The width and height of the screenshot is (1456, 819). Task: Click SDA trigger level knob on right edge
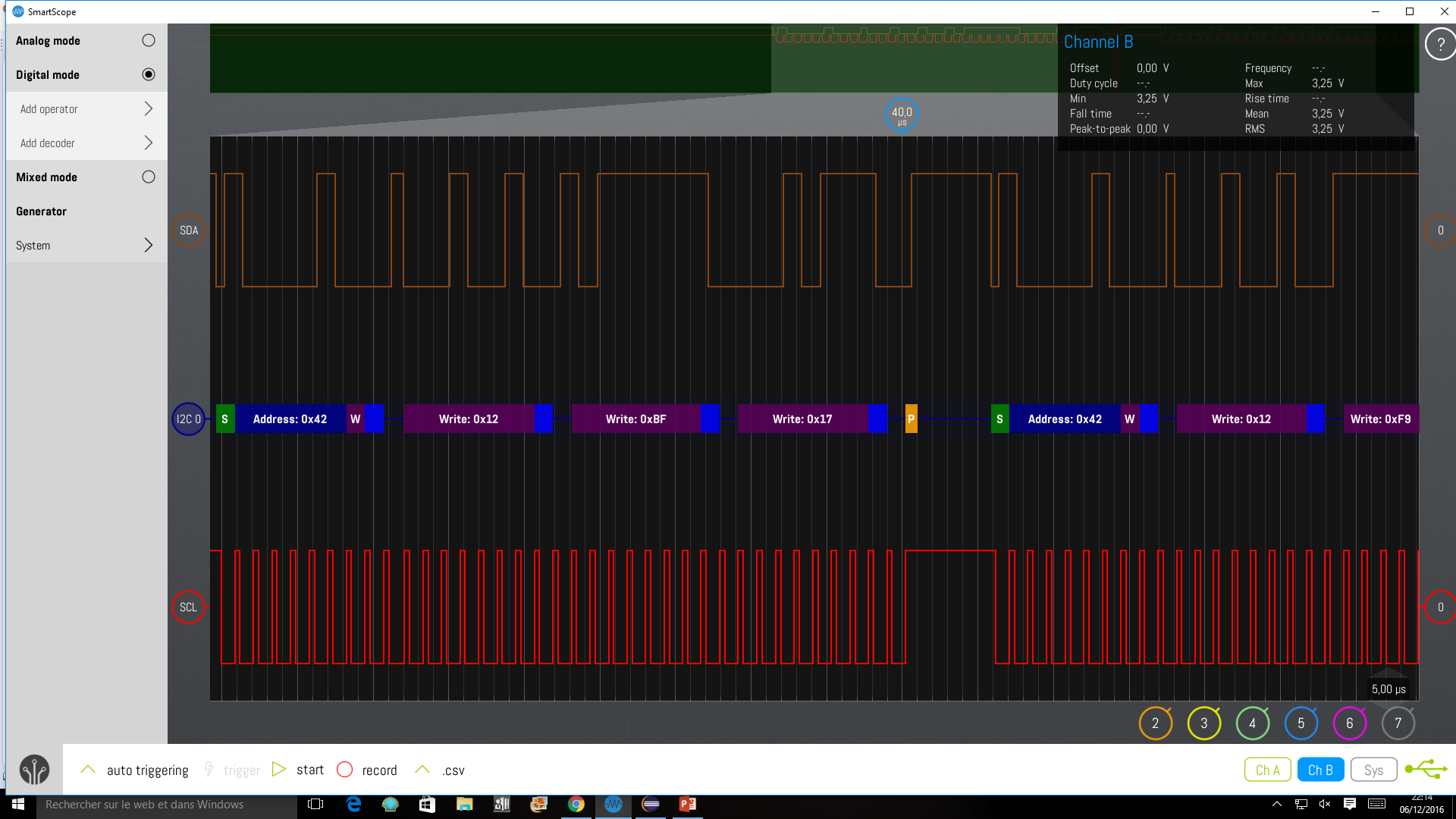[1440, 231]
